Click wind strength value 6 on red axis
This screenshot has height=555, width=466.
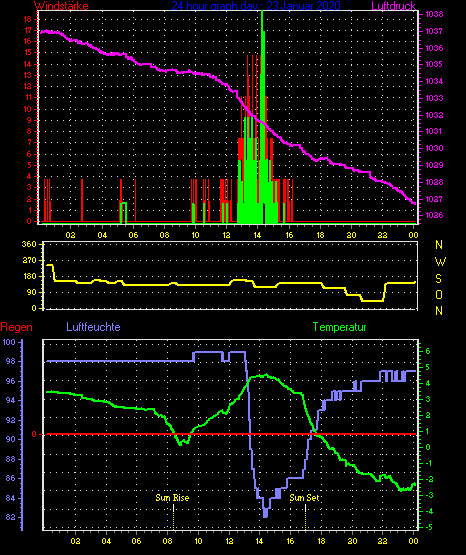click(29, 154)
